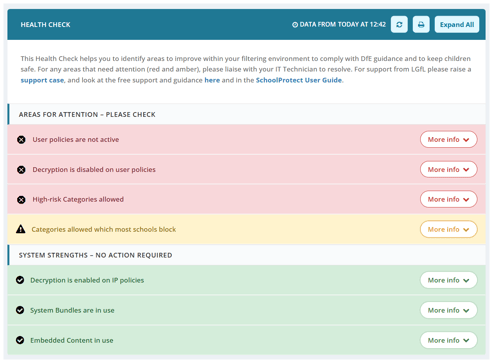
Task: Select the 'High-risk Categories allowed' text
Action: pyautogui.click(x=78, y=199)
